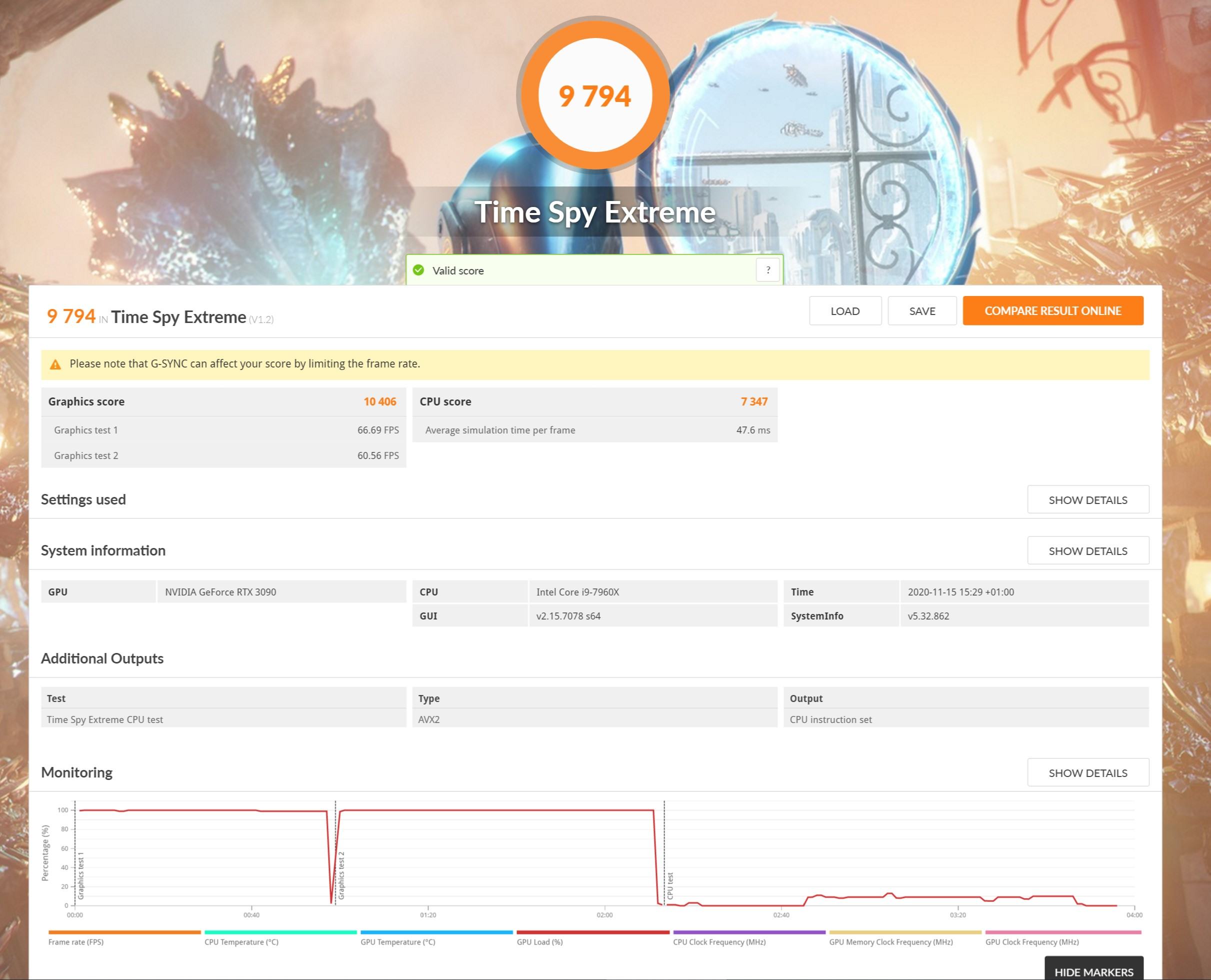The height and width of the screenshot is (980, 1211).
Task: Click the 9 794 score circle
Action: [x=594, y=95]
